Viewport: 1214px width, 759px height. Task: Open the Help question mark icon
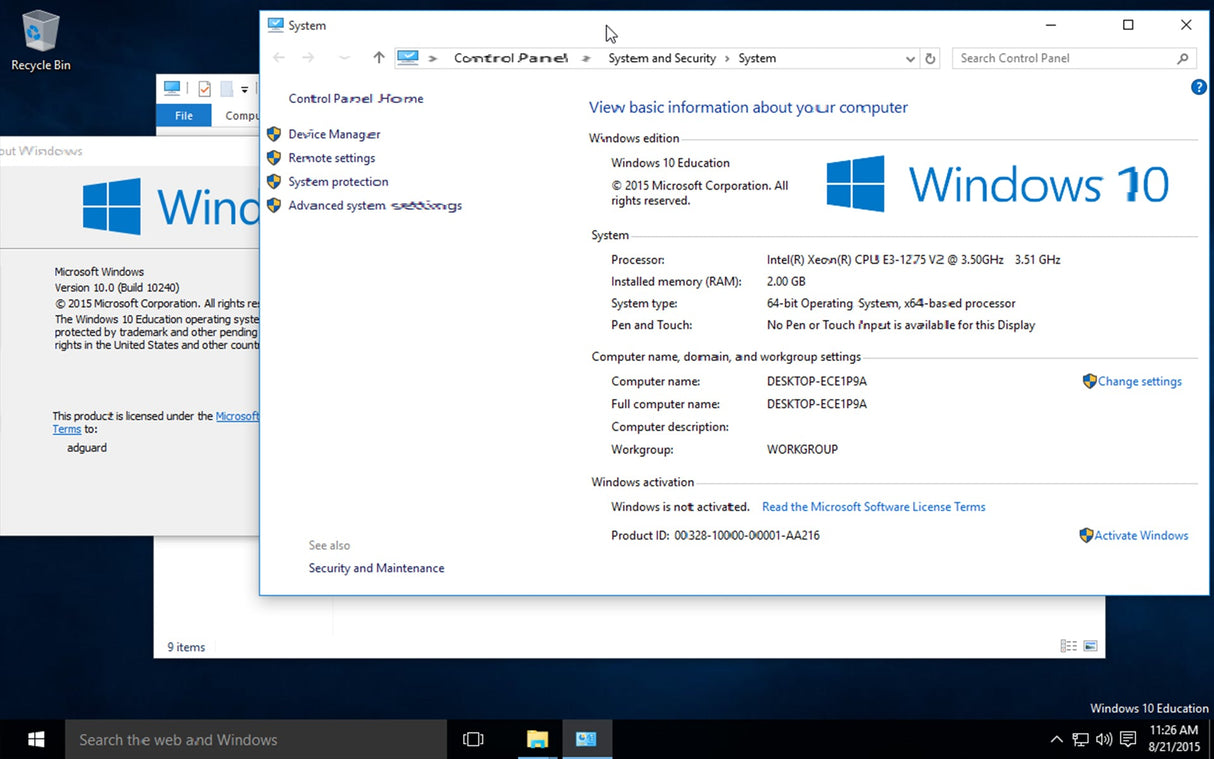click(1198, 87)
